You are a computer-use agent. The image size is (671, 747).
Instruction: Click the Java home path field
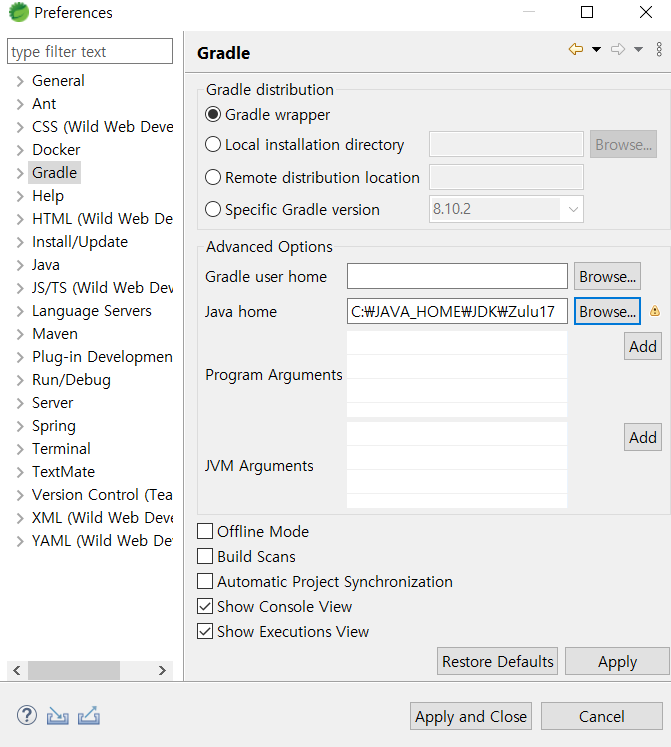point(458,311)
